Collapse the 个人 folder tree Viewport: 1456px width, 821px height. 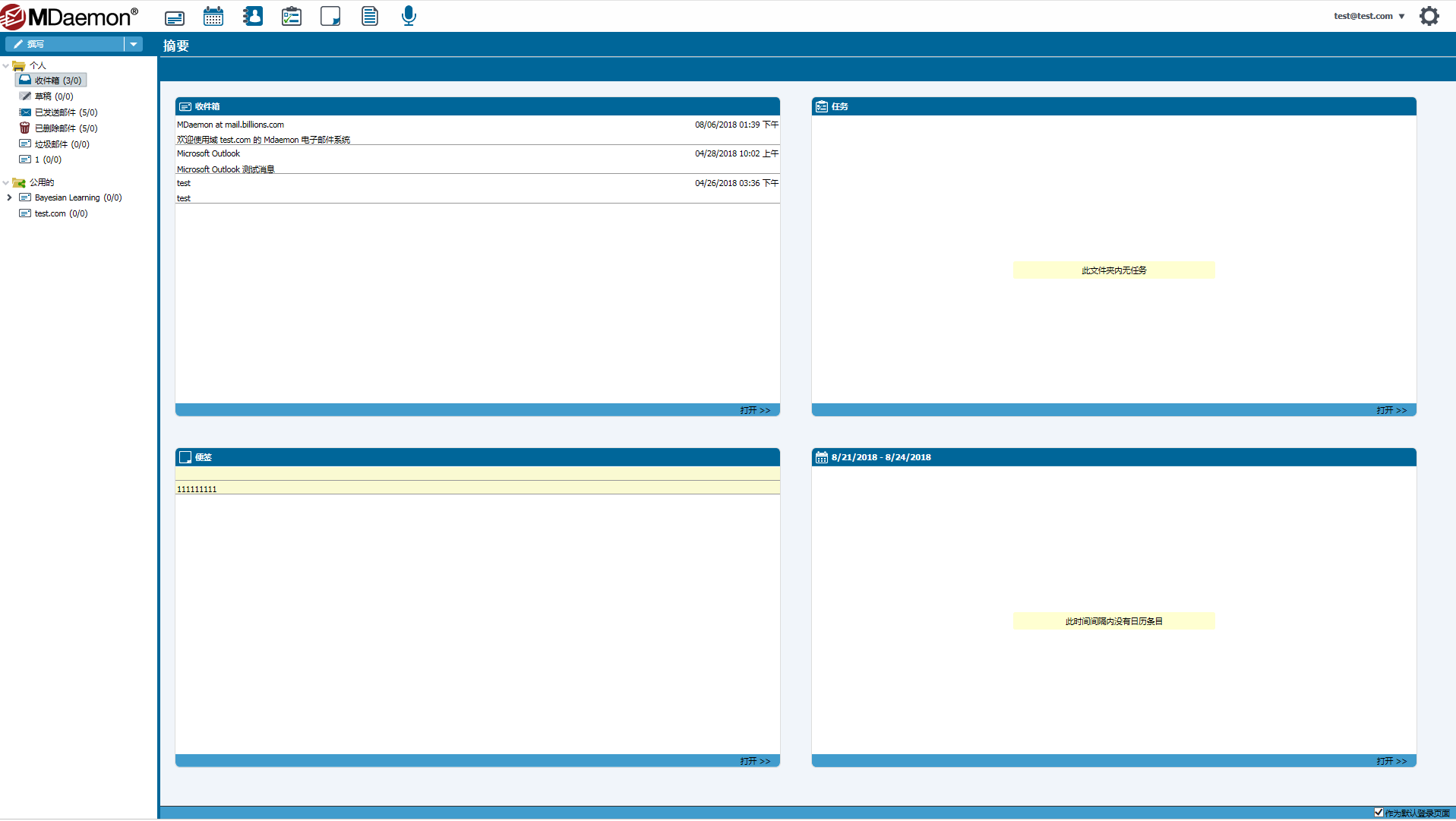[x=6, y=66]
